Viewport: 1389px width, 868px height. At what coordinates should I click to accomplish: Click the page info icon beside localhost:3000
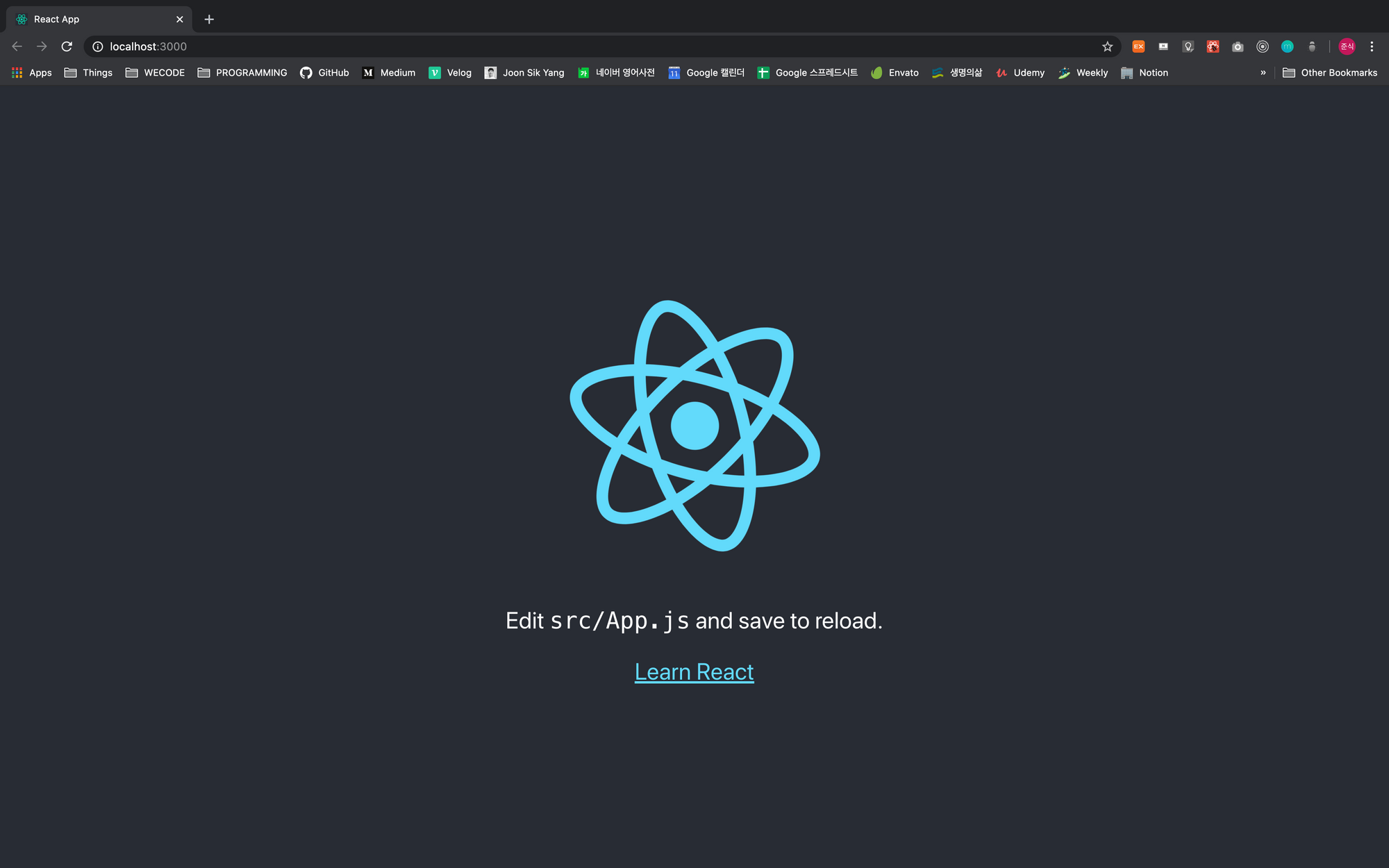click(x=97, y=47)
